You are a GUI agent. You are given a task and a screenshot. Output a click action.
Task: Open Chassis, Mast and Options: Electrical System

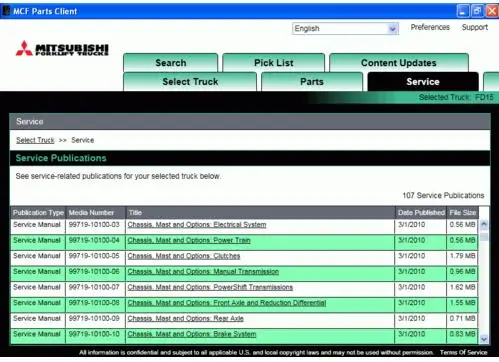click(x=197, y=225)
